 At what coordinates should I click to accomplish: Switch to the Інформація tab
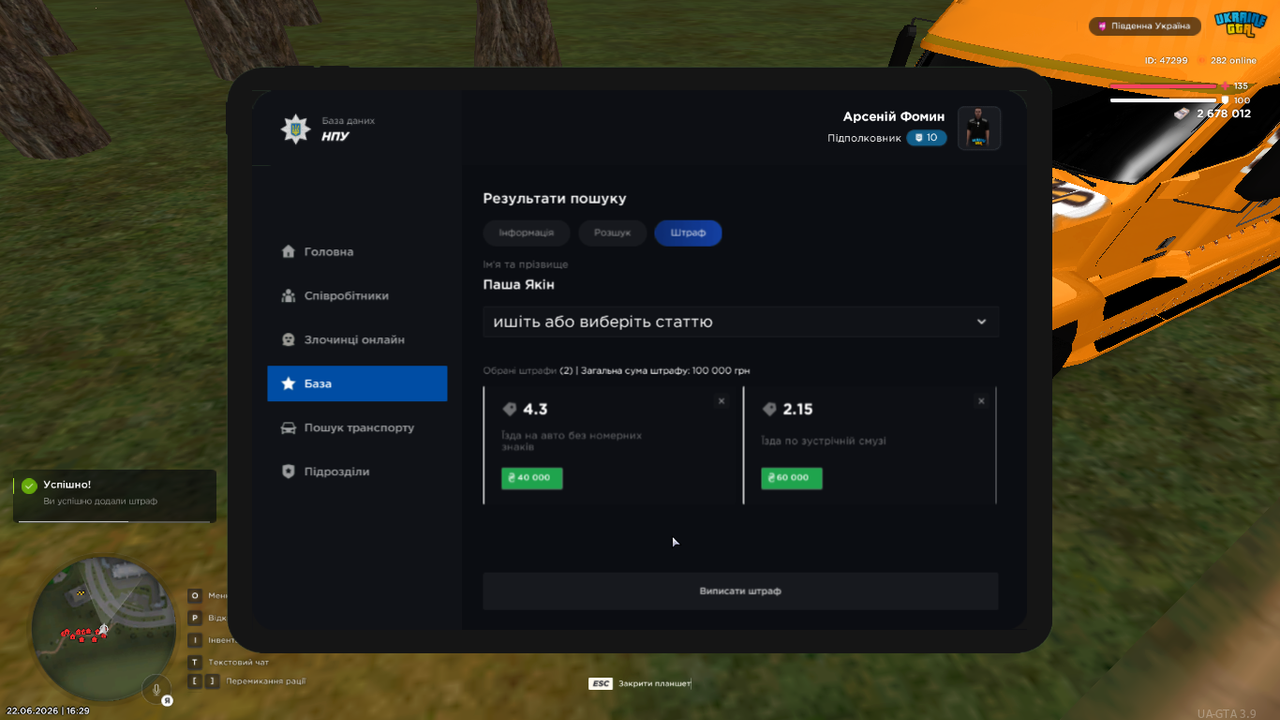coord(526,233)
